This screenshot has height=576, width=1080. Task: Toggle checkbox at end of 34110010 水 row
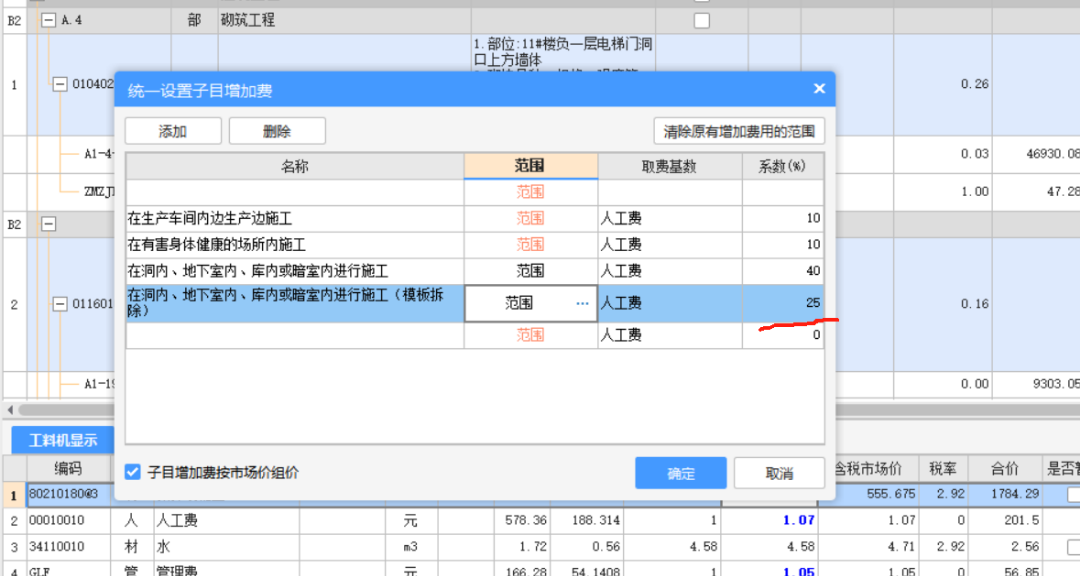[x=1073, y=546]
